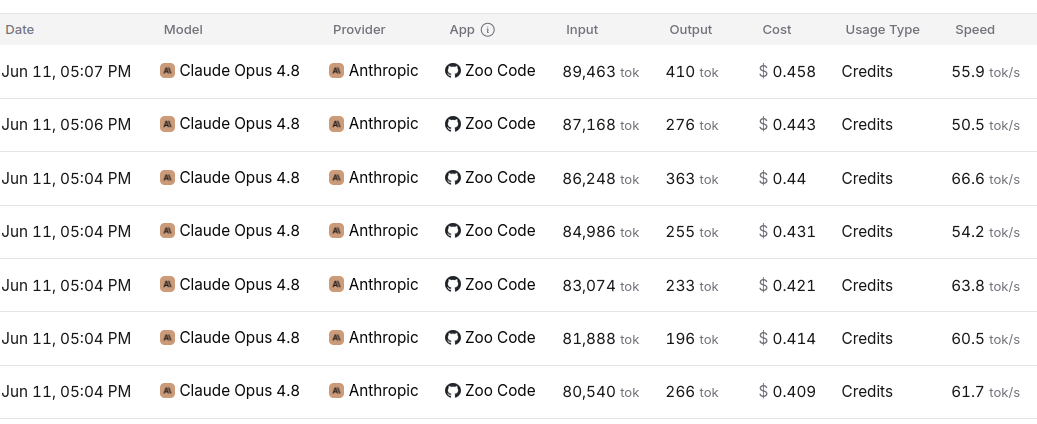Click the 66.6 tok/s speed value
This screenshot has height=424, width=1037.
point(985,179)
